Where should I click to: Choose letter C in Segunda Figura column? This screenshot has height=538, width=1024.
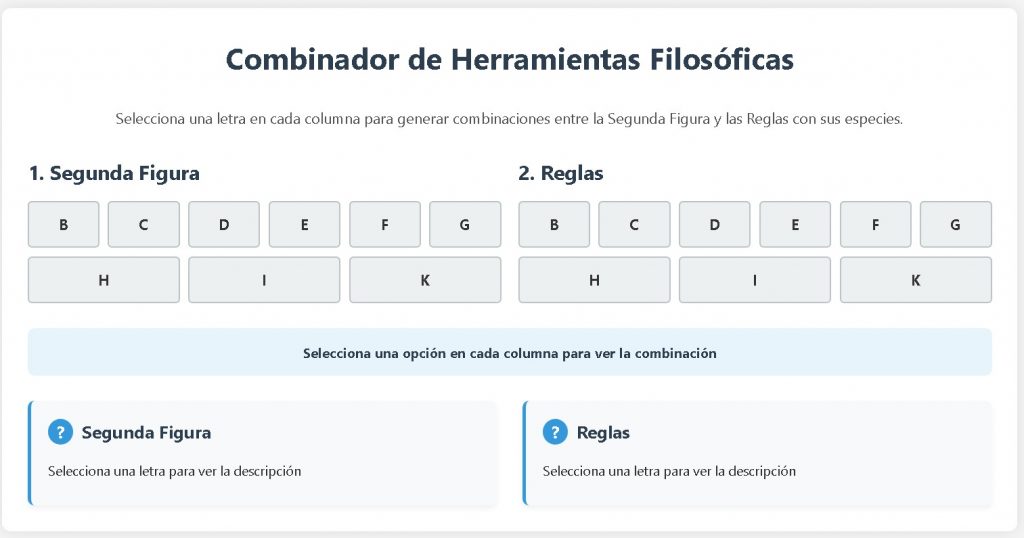(x=144, y=224)
